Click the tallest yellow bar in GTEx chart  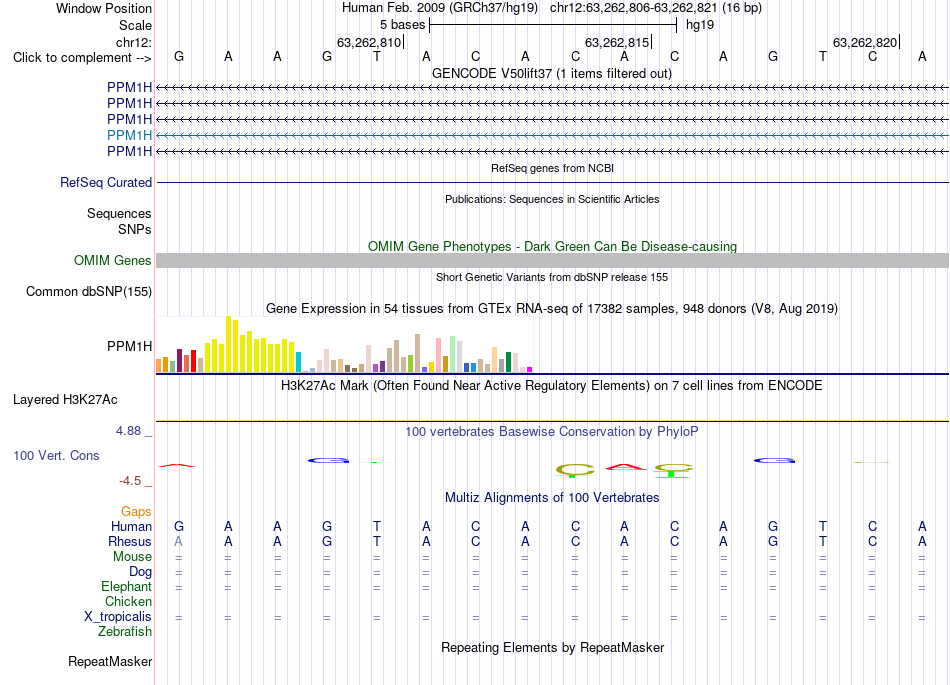[228, 344]
